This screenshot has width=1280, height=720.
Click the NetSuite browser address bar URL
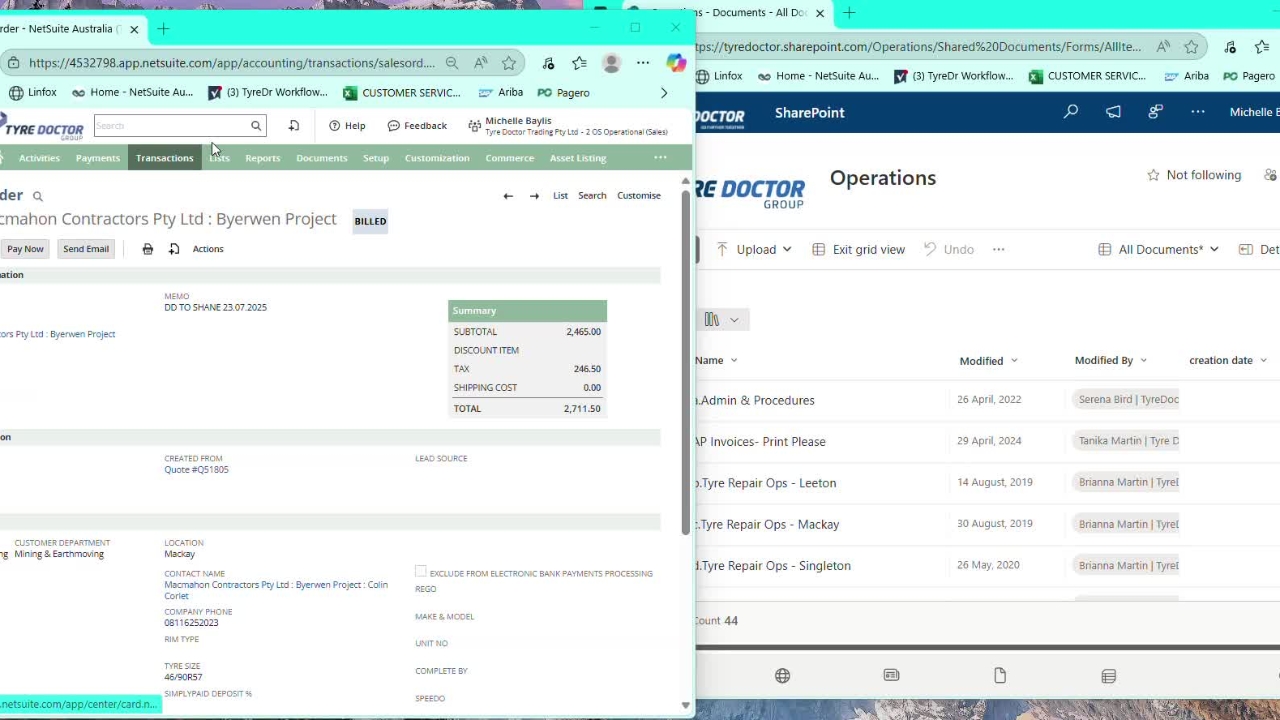[x=232, y=63]
